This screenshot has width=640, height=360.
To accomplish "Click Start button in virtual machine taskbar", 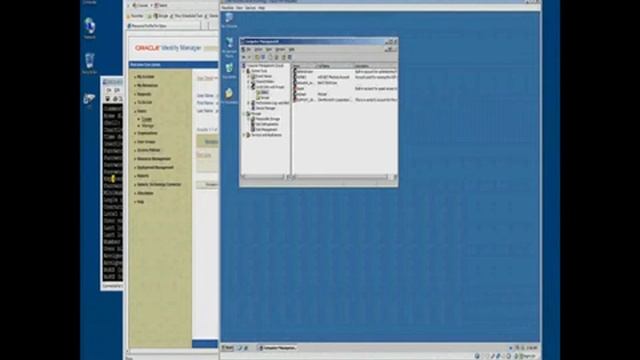I will (228, 348).
